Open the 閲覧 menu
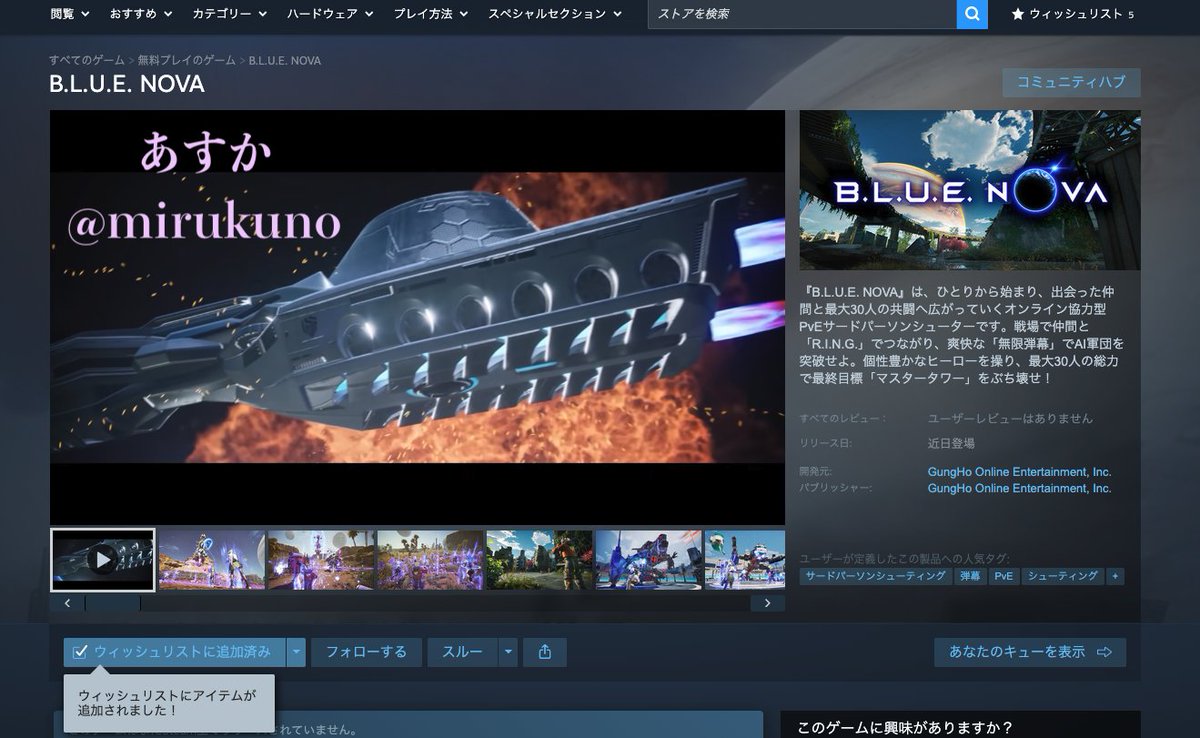The image size is (1200, 738). 70,14
